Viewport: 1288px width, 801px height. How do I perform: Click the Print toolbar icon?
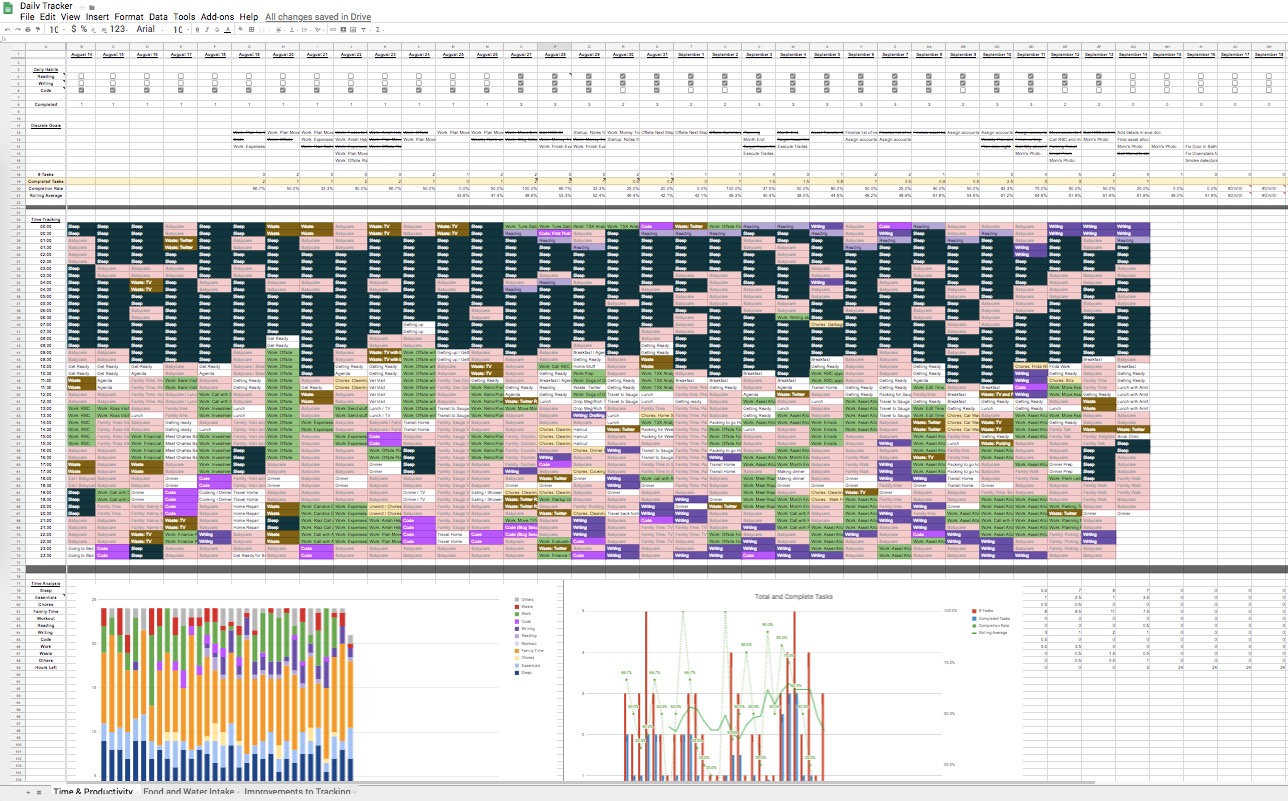pyautogui.click(x=28, y=29)
